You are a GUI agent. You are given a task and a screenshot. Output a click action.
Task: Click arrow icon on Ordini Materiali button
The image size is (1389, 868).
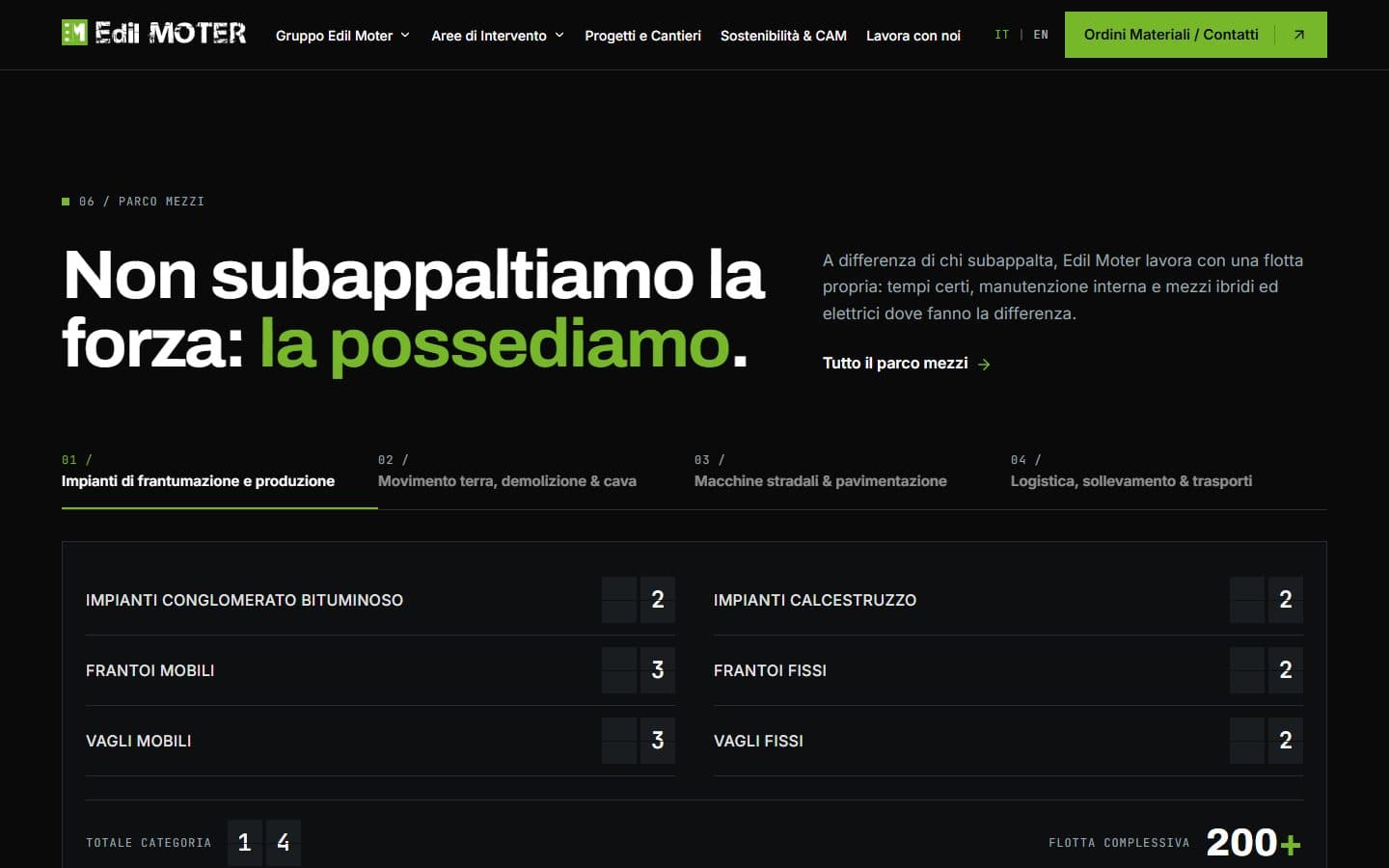[1299, 35]
